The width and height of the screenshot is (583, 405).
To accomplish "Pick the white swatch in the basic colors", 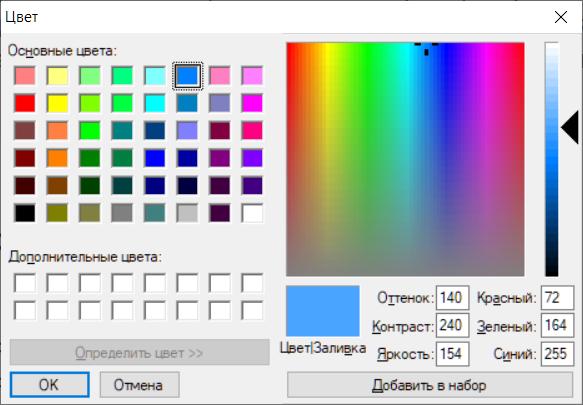I will point(252,213).
